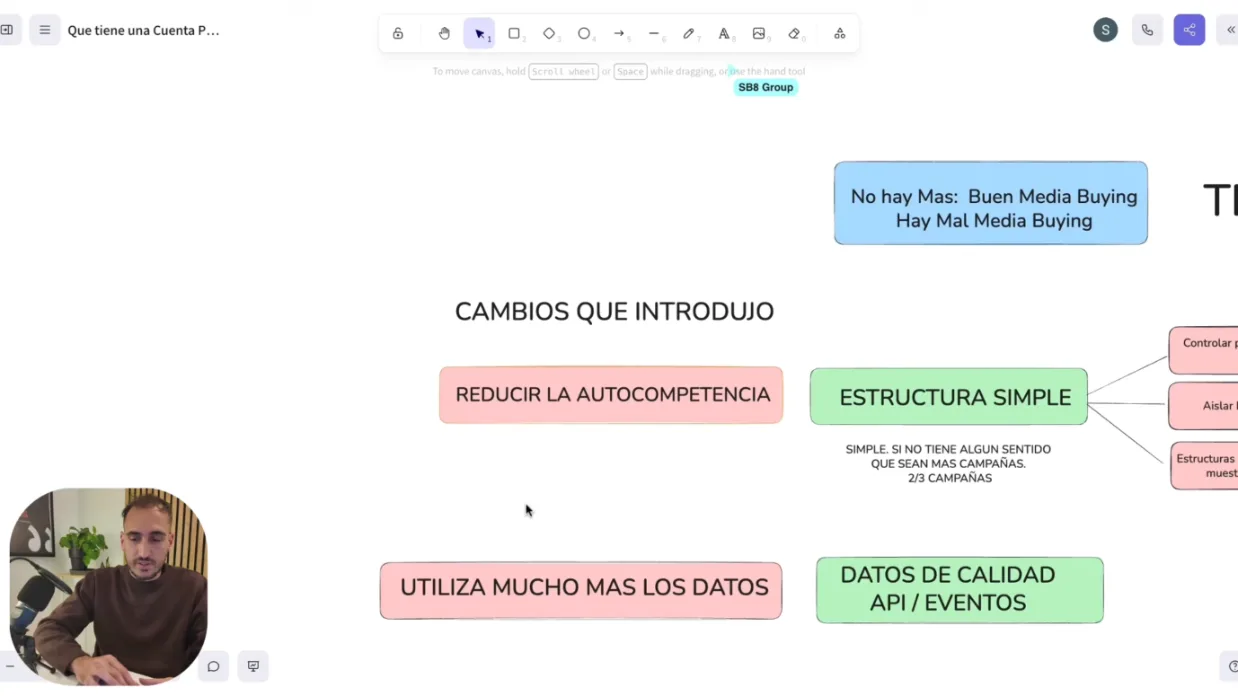Select the pink Controlar box

[1204, 350]
